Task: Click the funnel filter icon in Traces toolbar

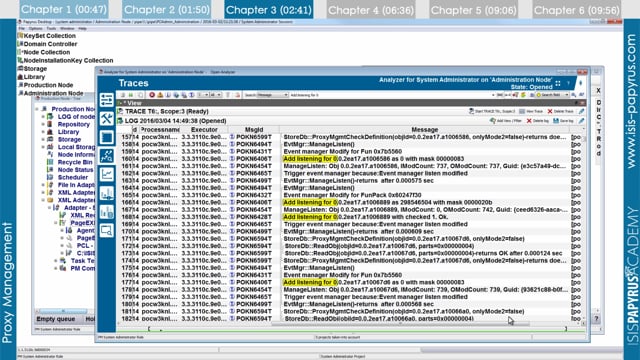Action: 228,95
